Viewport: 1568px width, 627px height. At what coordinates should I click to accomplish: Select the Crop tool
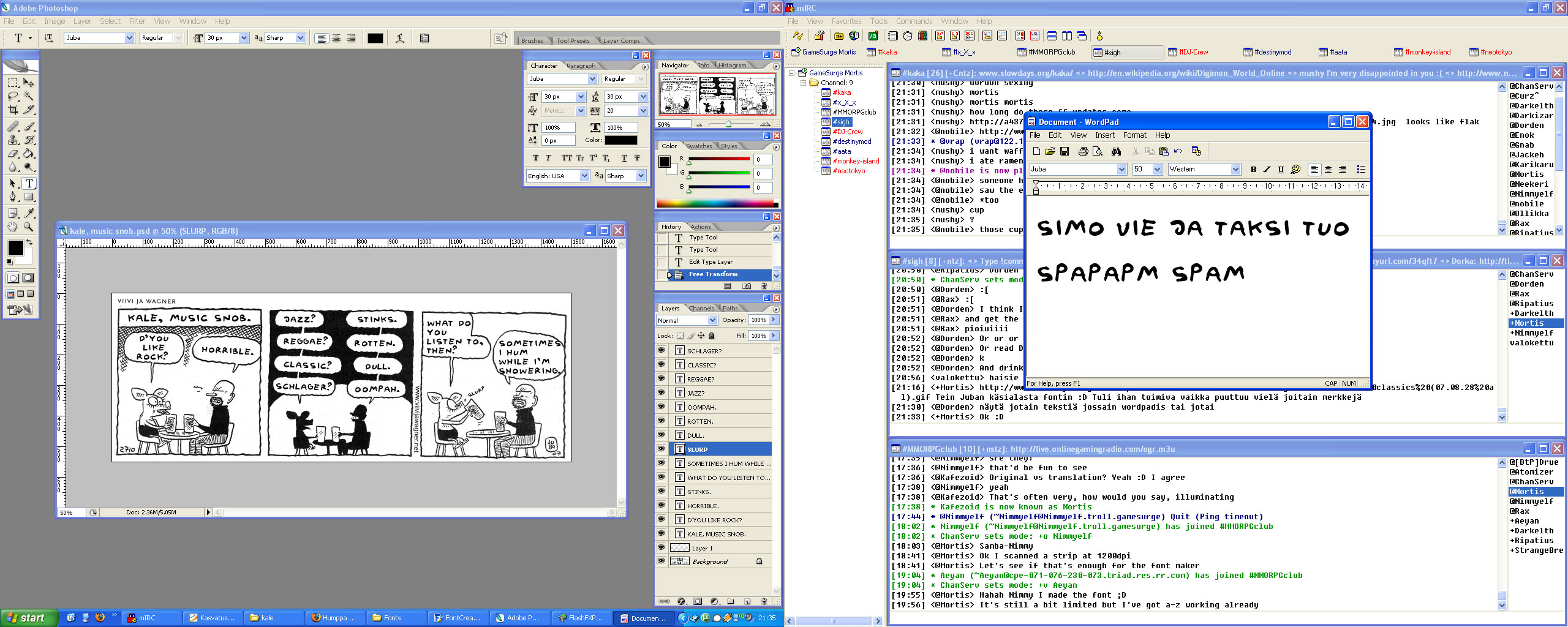13,110
